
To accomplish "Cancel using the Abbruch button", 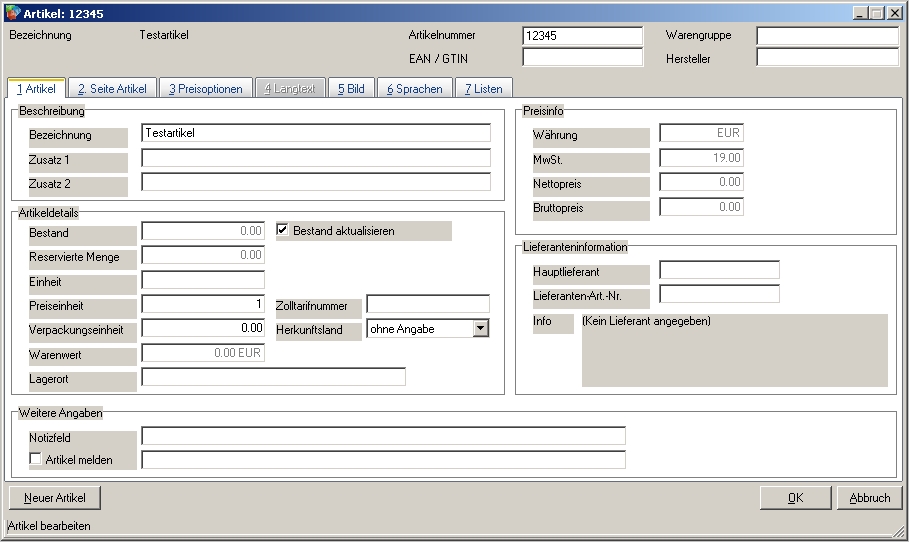I will (869, 498).
